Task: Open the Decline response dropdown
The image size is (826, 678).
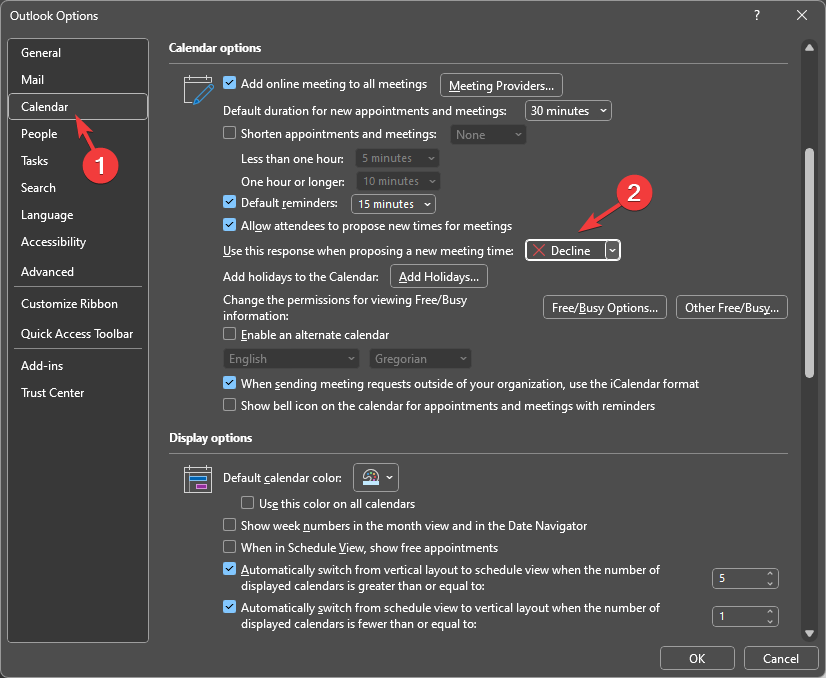Action: (x=613, y=251)
